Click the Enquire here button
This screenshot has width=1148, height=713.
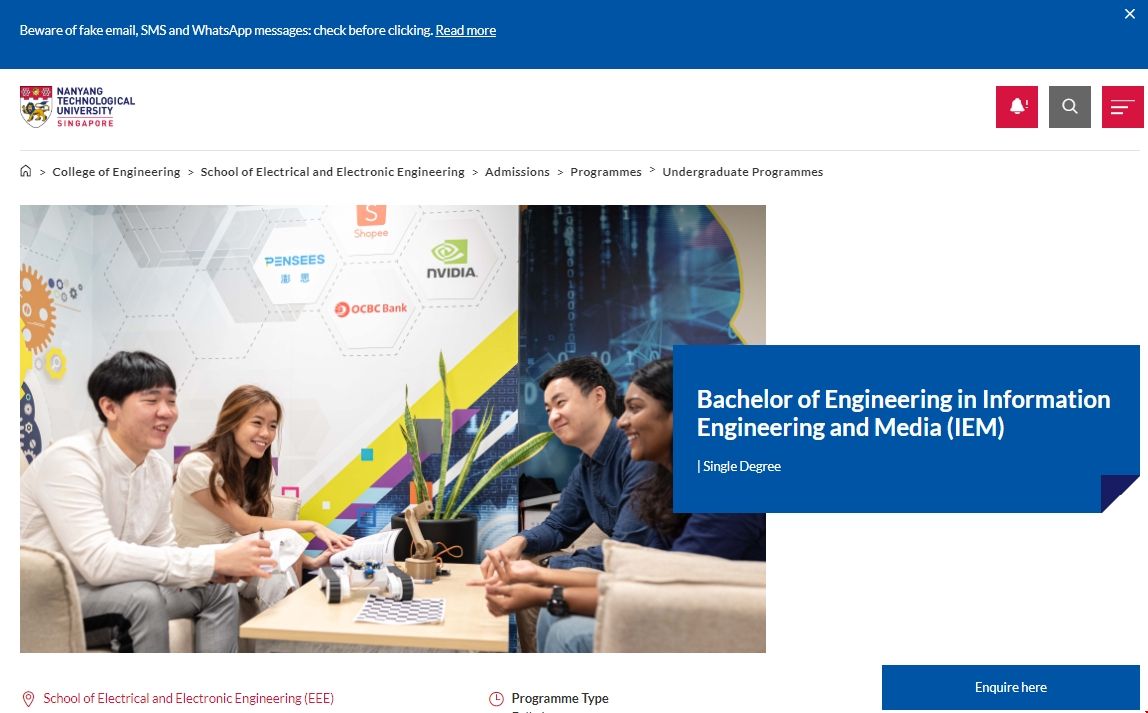(x=1010, y=687)
